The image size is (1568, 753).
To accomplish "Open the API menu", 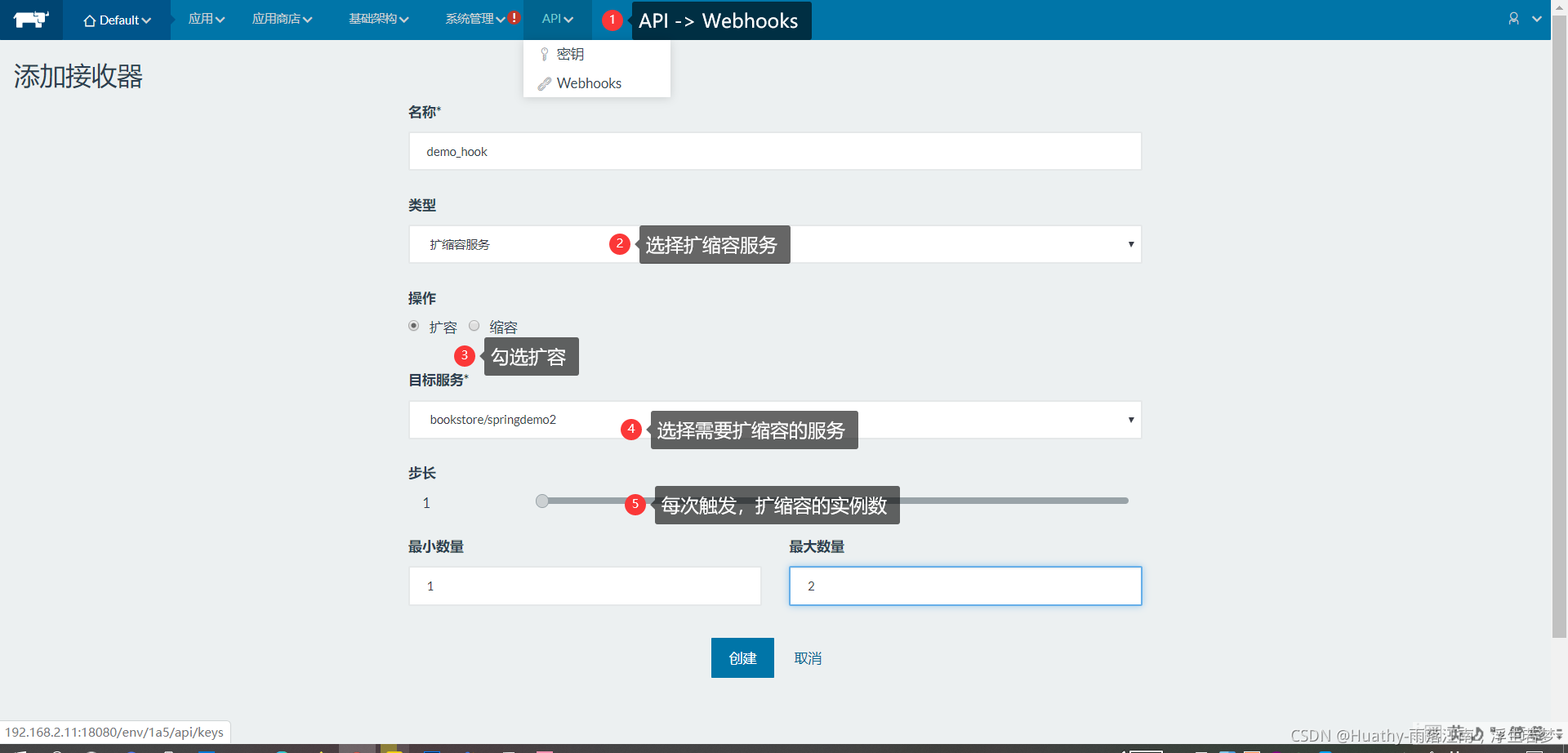I will pos(557,19).
